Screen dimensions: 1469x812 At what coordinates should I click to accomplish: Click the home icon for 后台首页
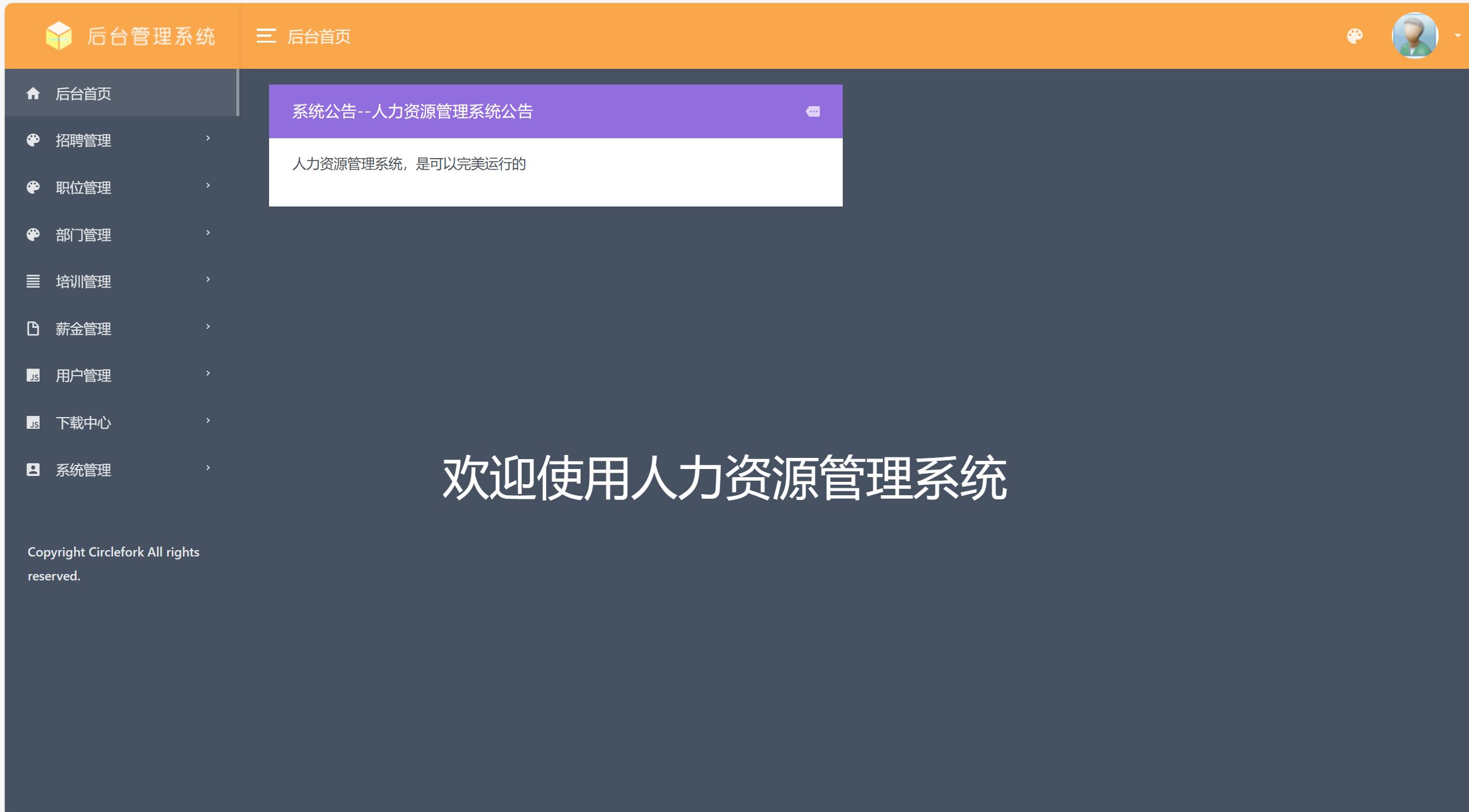click(x=33, y=93)
